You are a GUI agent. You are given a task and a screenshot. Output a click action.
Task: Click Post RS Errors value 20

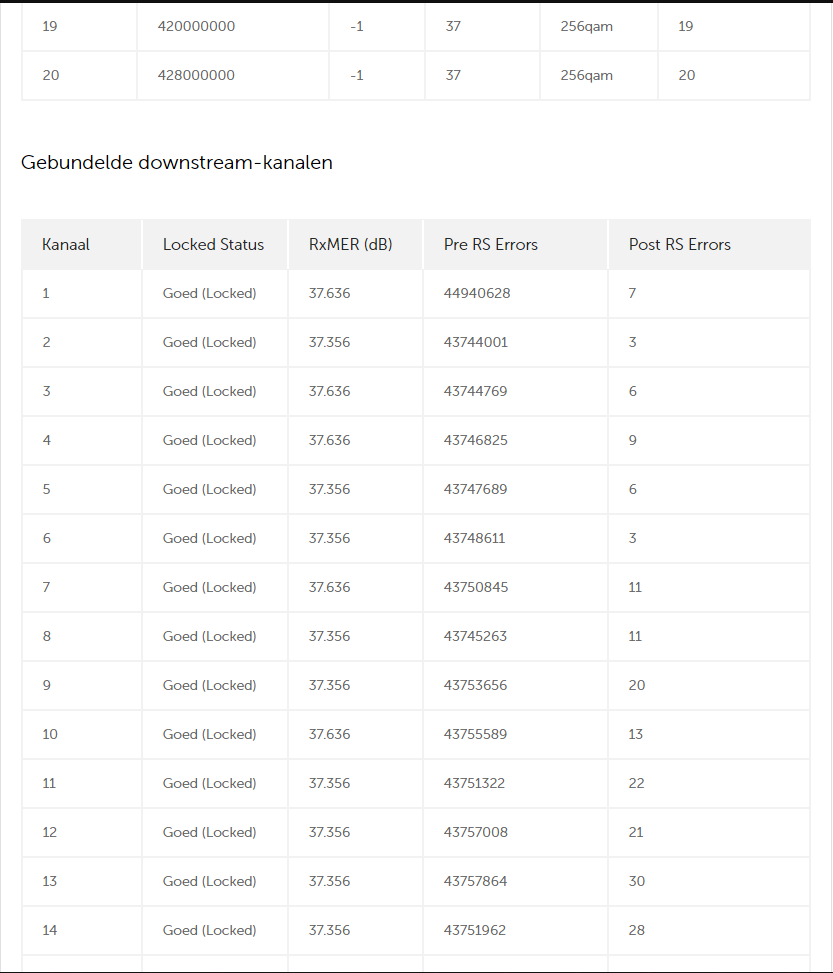pos(637,685)
